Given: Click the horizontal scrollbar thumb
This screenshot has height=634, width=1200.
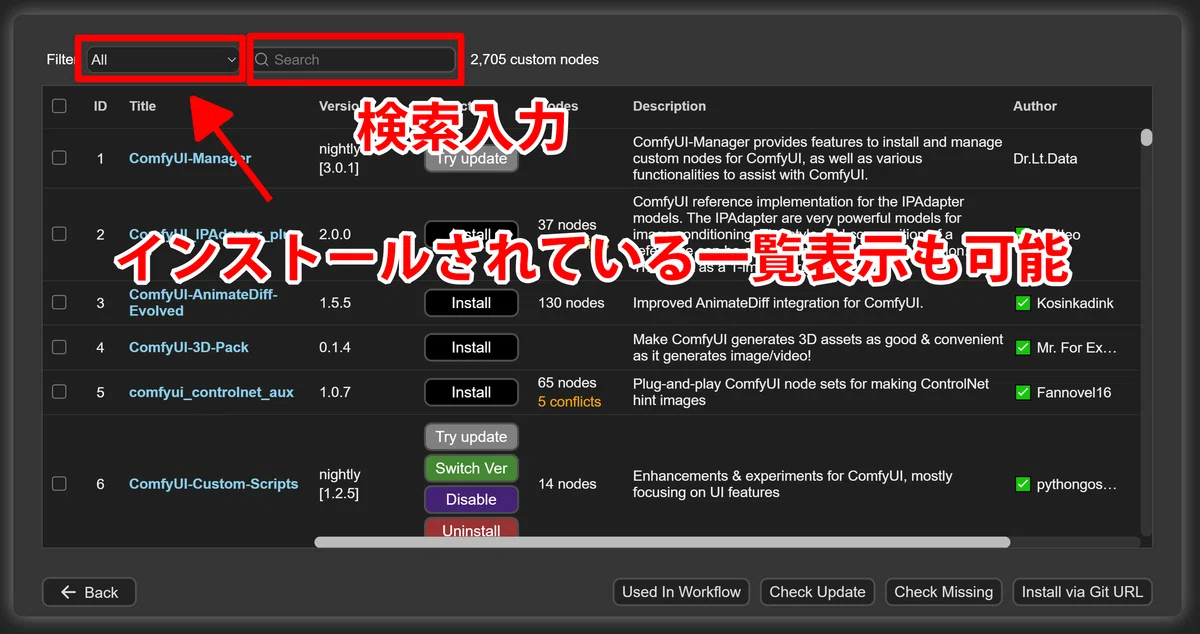Looking at the screenshot, I should tap(662, 542).
